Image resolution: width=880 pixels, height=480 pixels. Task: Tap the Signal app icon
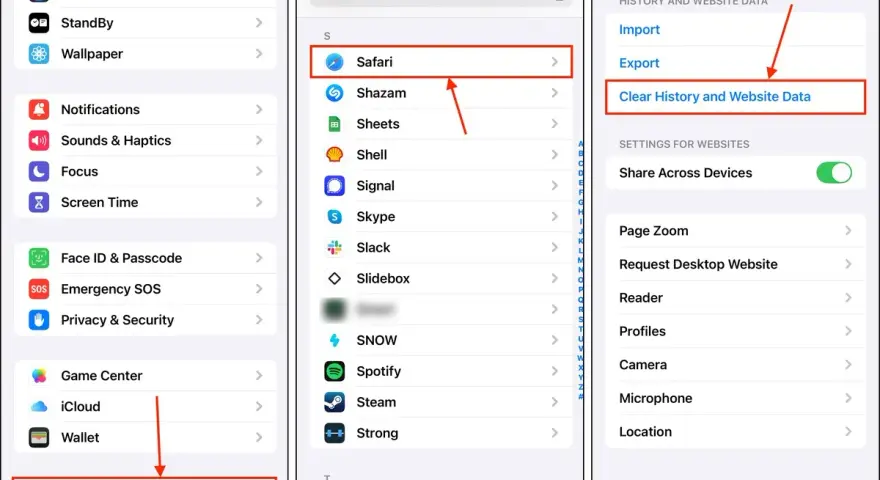(x=334, y=186)
